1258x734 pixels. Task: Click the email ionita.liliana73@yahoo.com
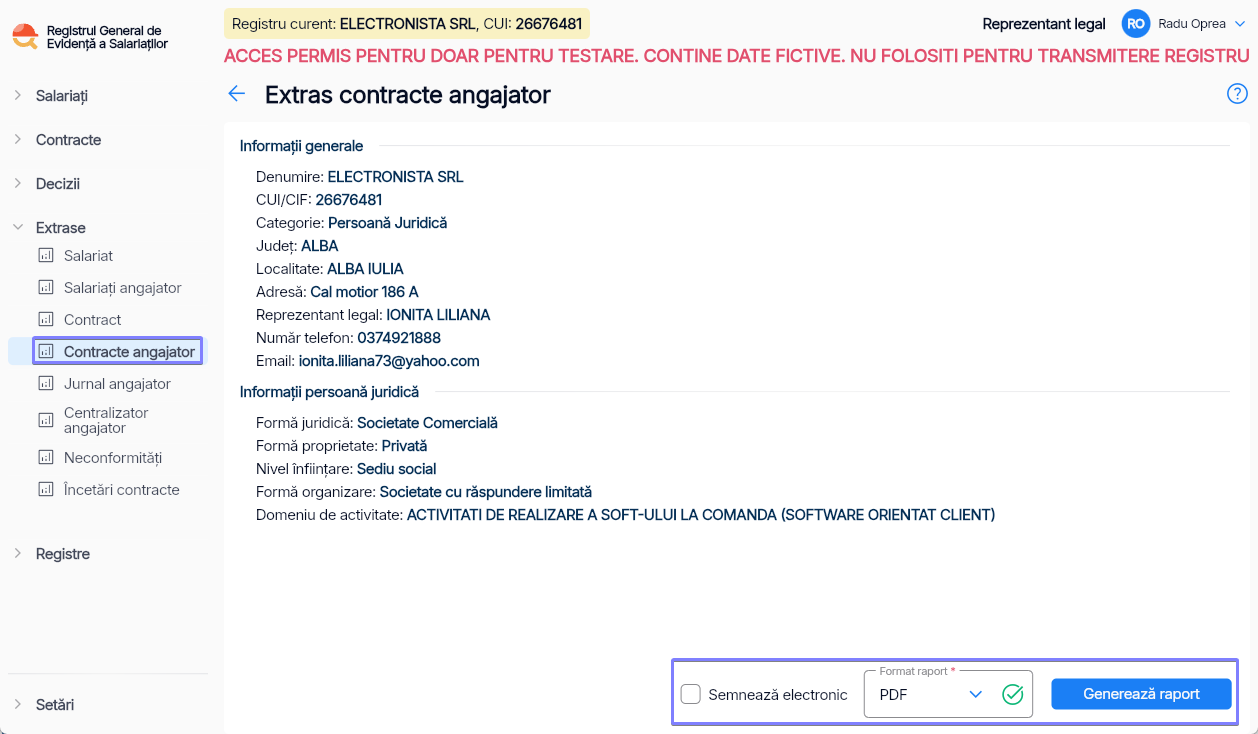pos(389,361)
